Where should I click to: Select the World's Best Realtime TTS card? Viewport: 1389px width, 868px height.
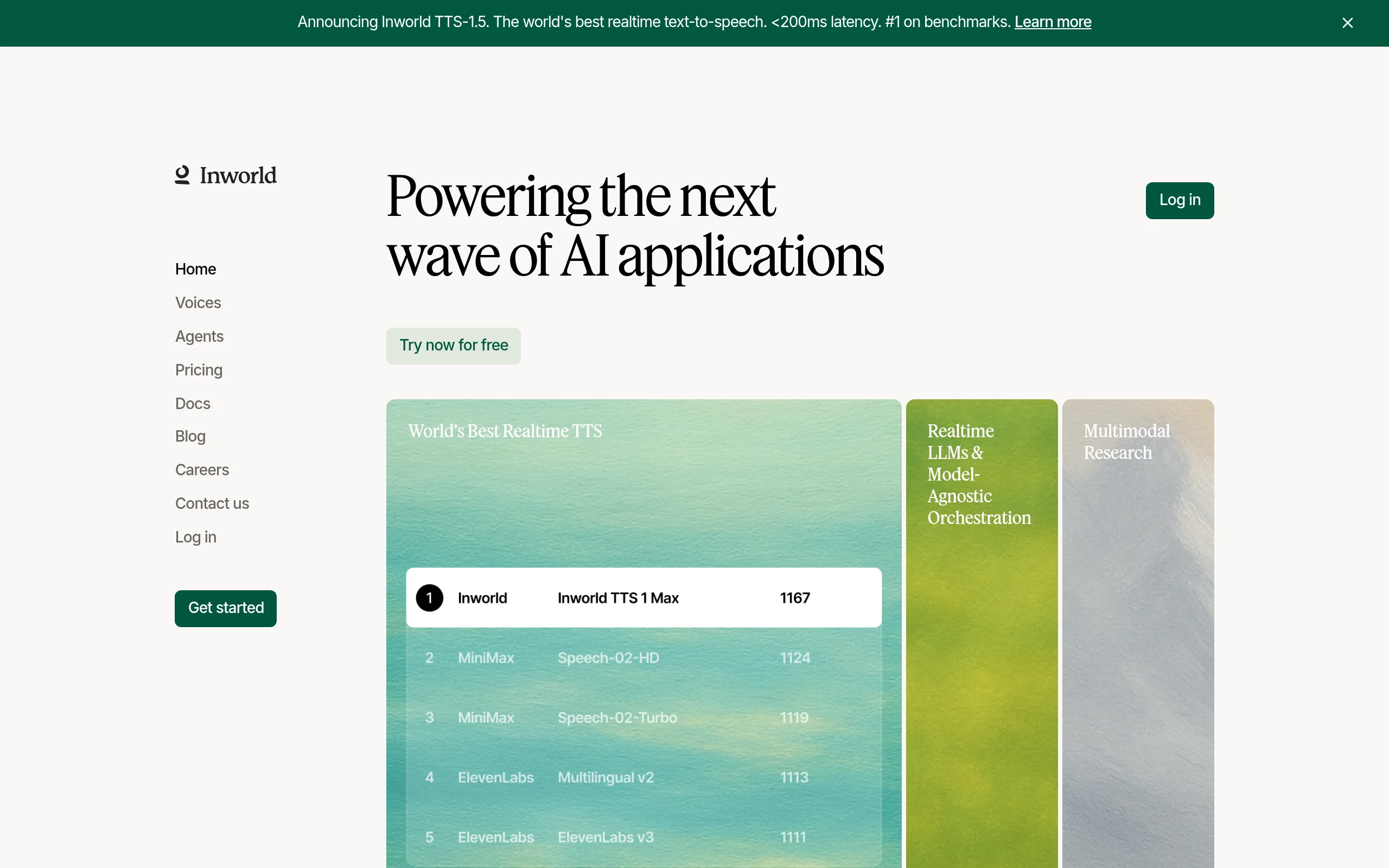coord(643,488)
